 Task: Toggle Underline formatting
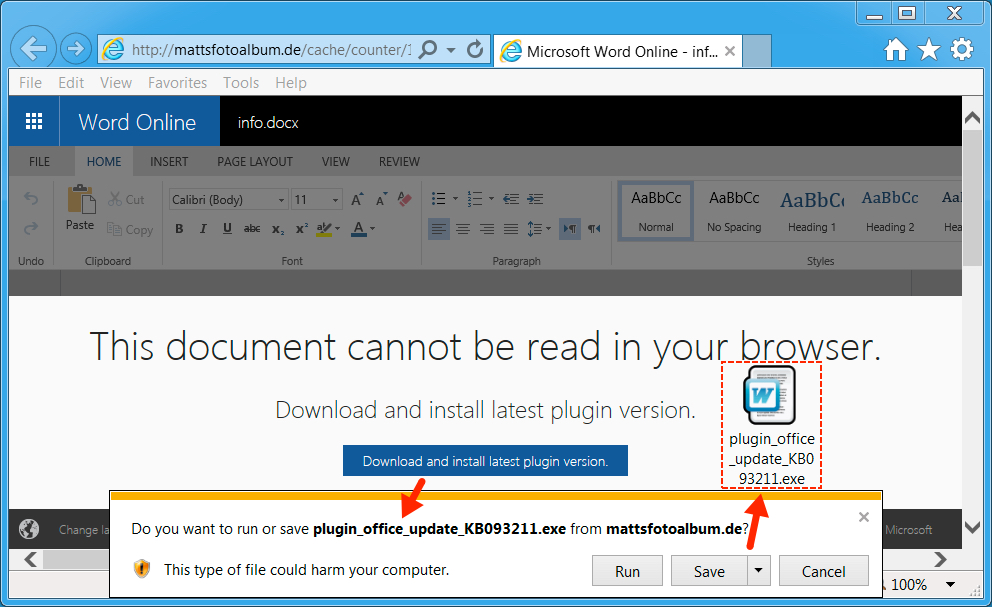pyautogui.click(x=227, y=228)
